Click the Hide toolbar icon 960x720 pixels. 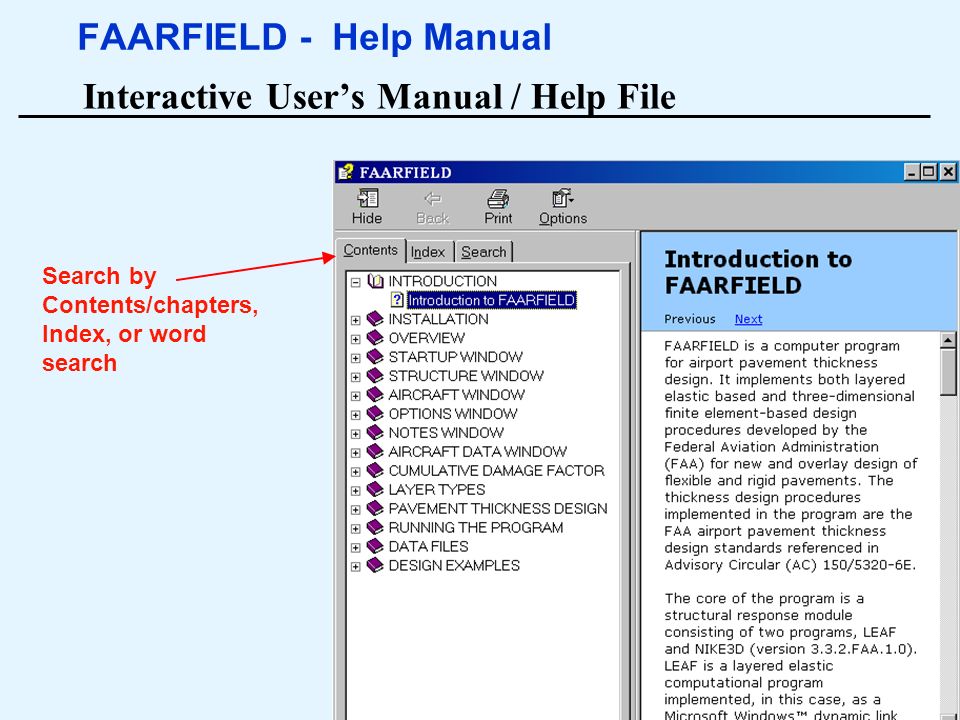click(x=367, y=198)
